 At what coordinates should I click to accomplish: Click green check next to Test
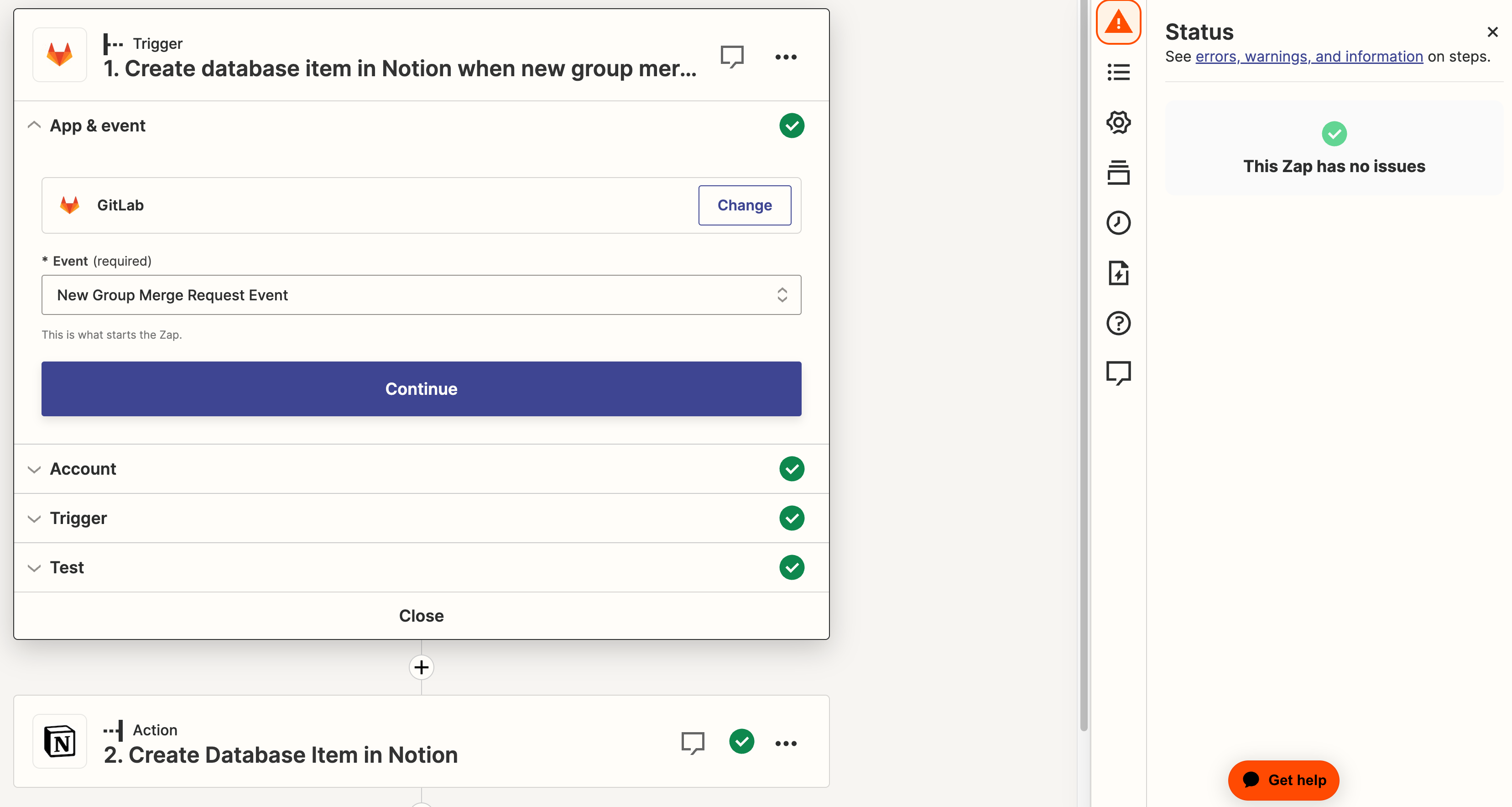point(792,567)
